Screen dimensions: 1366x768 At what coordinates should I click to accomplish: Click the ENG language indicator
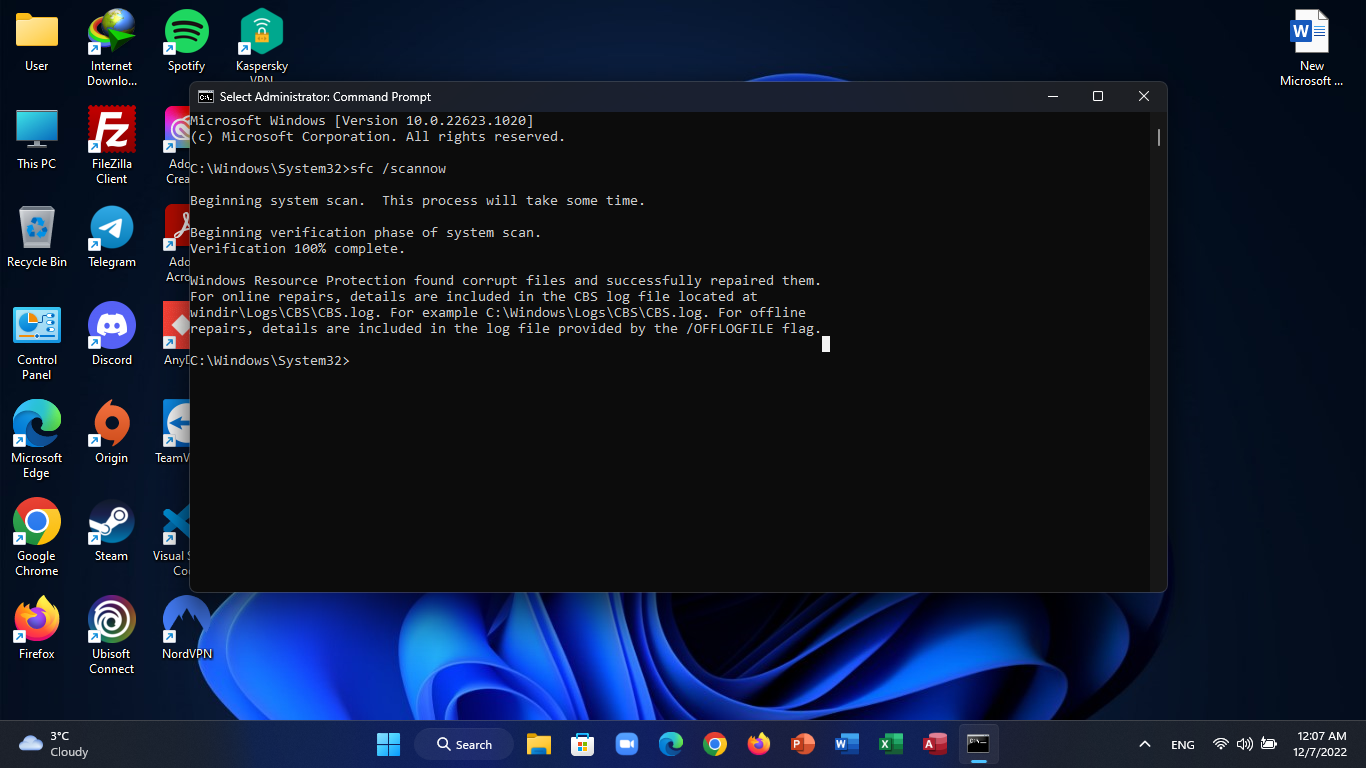(1183, 745)
